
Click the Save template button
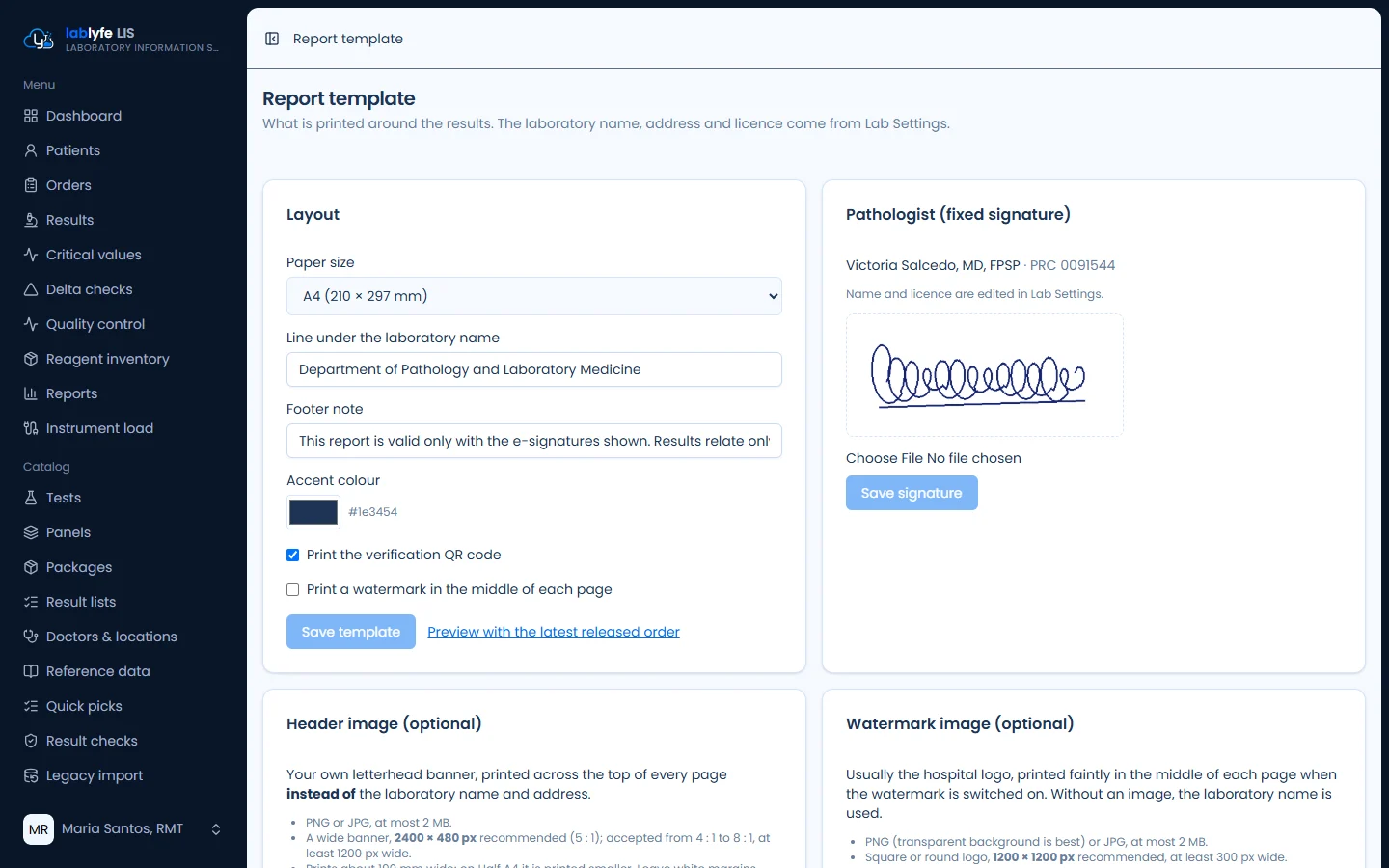pos(351,632)
